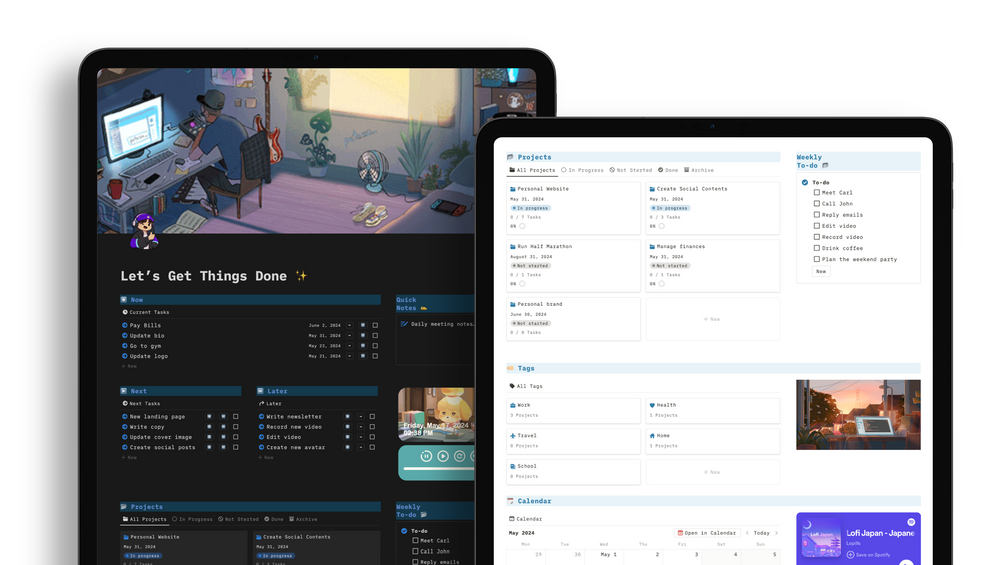
Task: Click the blue arrow icon beside Pay Bills
Action: 125,325
